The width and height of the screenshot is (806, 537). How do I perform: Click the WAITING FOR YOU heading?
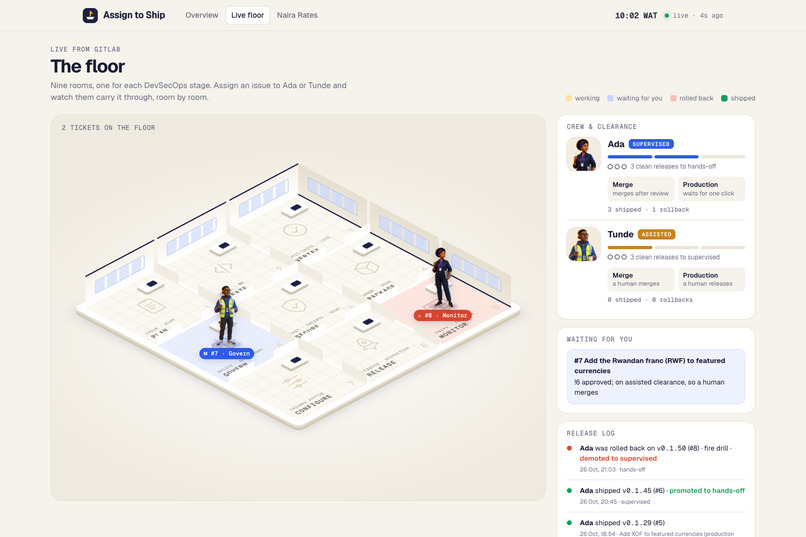(599, 339)
